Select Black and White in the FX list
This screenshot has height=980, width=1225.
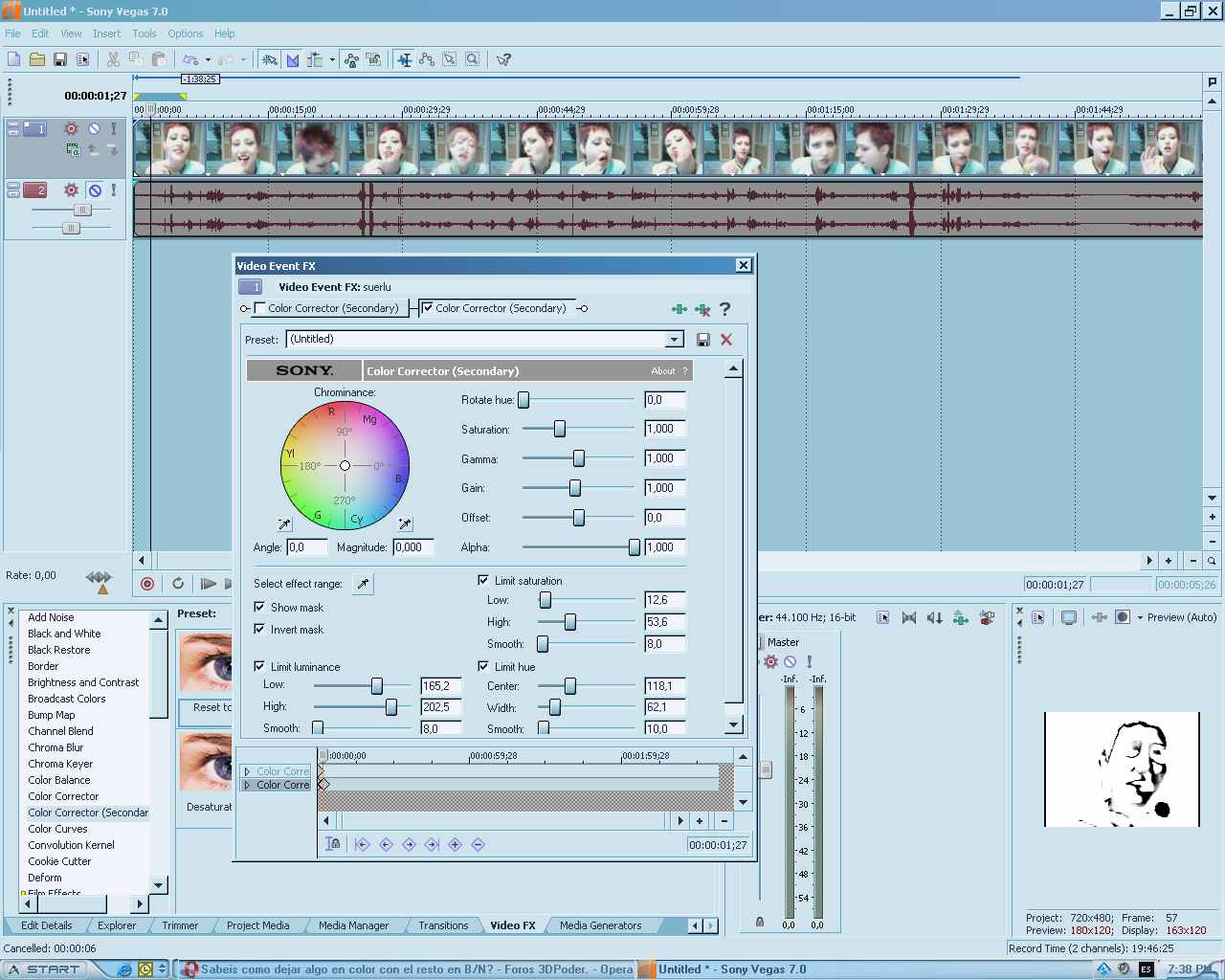[64, 634]
